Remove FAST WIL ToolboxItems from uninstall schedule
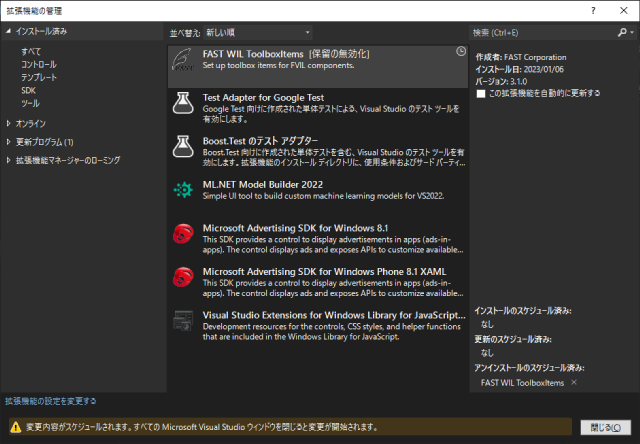The width and height of the screenshot is (640, 444). point(574,382)
